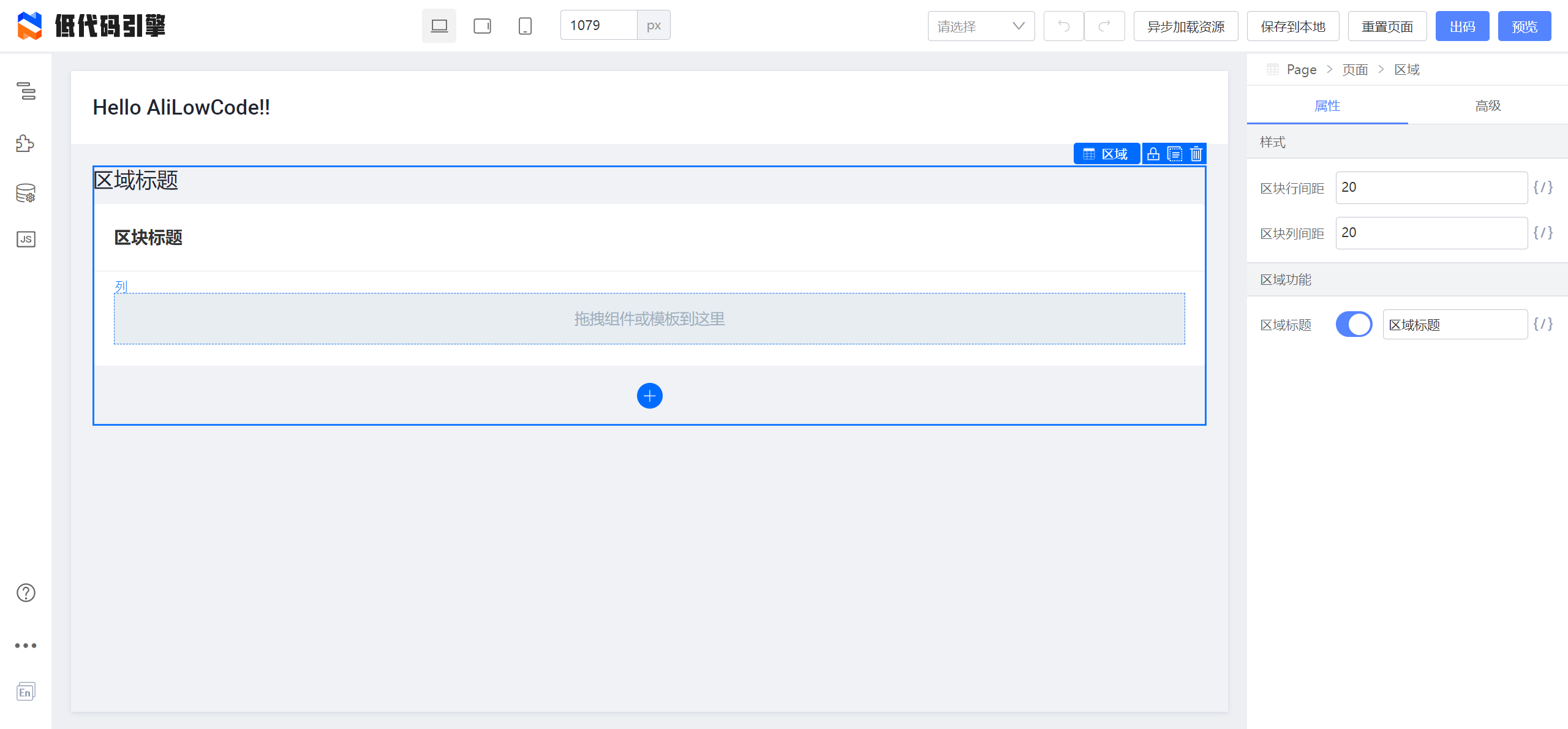Switch to the 高级 tab

[x=1488, y=106]
